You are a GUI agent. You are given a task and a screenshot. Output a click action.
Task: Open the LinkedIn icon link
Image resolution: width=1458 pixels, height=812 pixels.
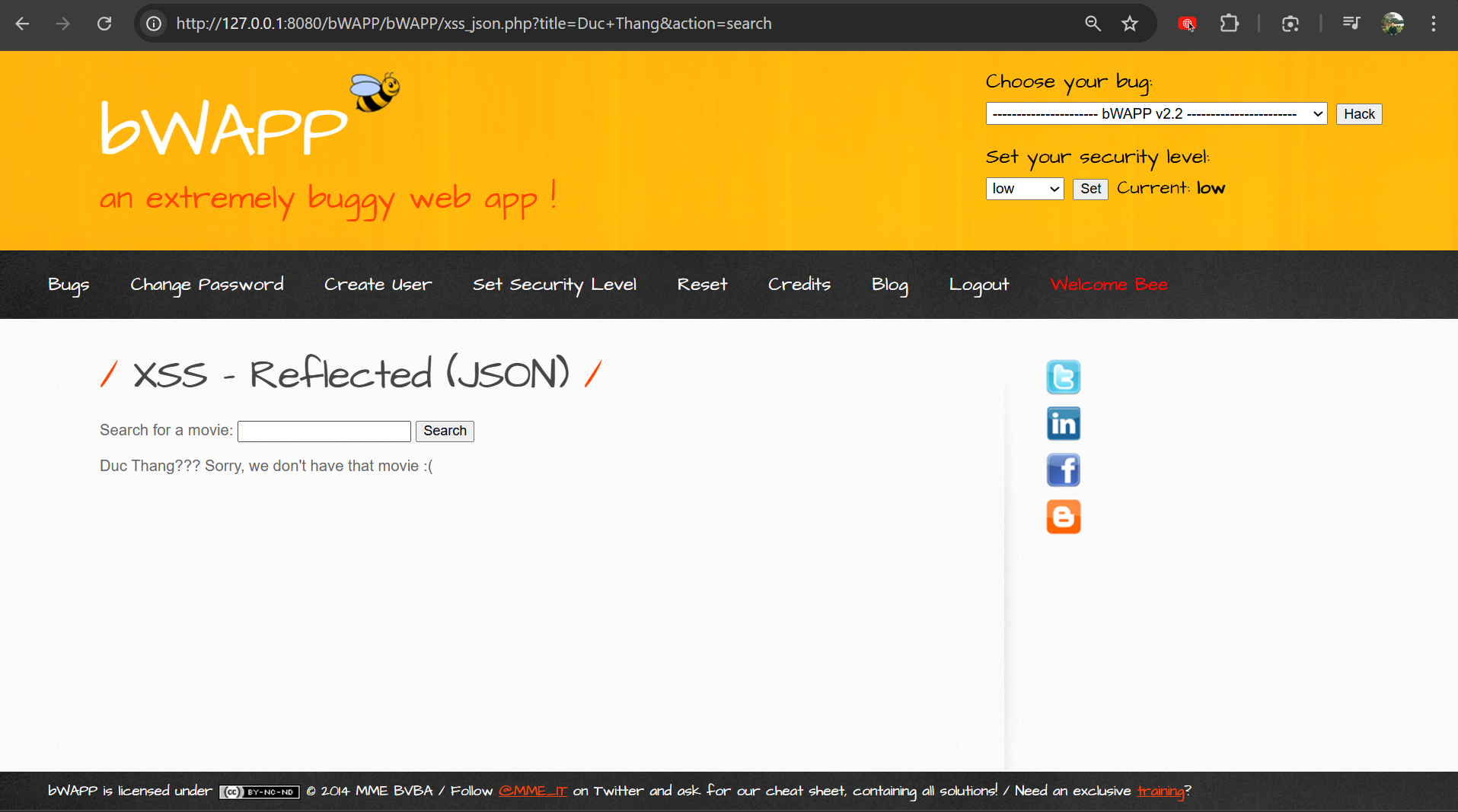1063,424
